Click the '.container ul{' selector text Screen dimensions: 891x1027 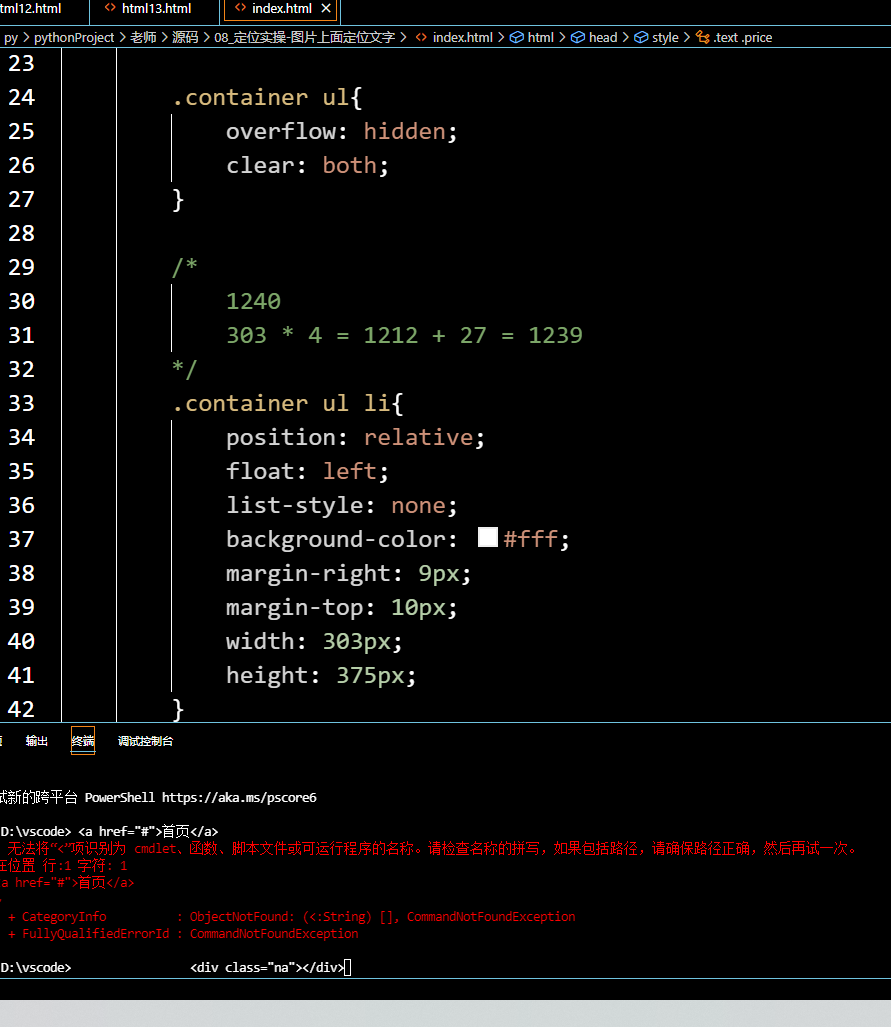pyautogui.click(x=267, y=98)
